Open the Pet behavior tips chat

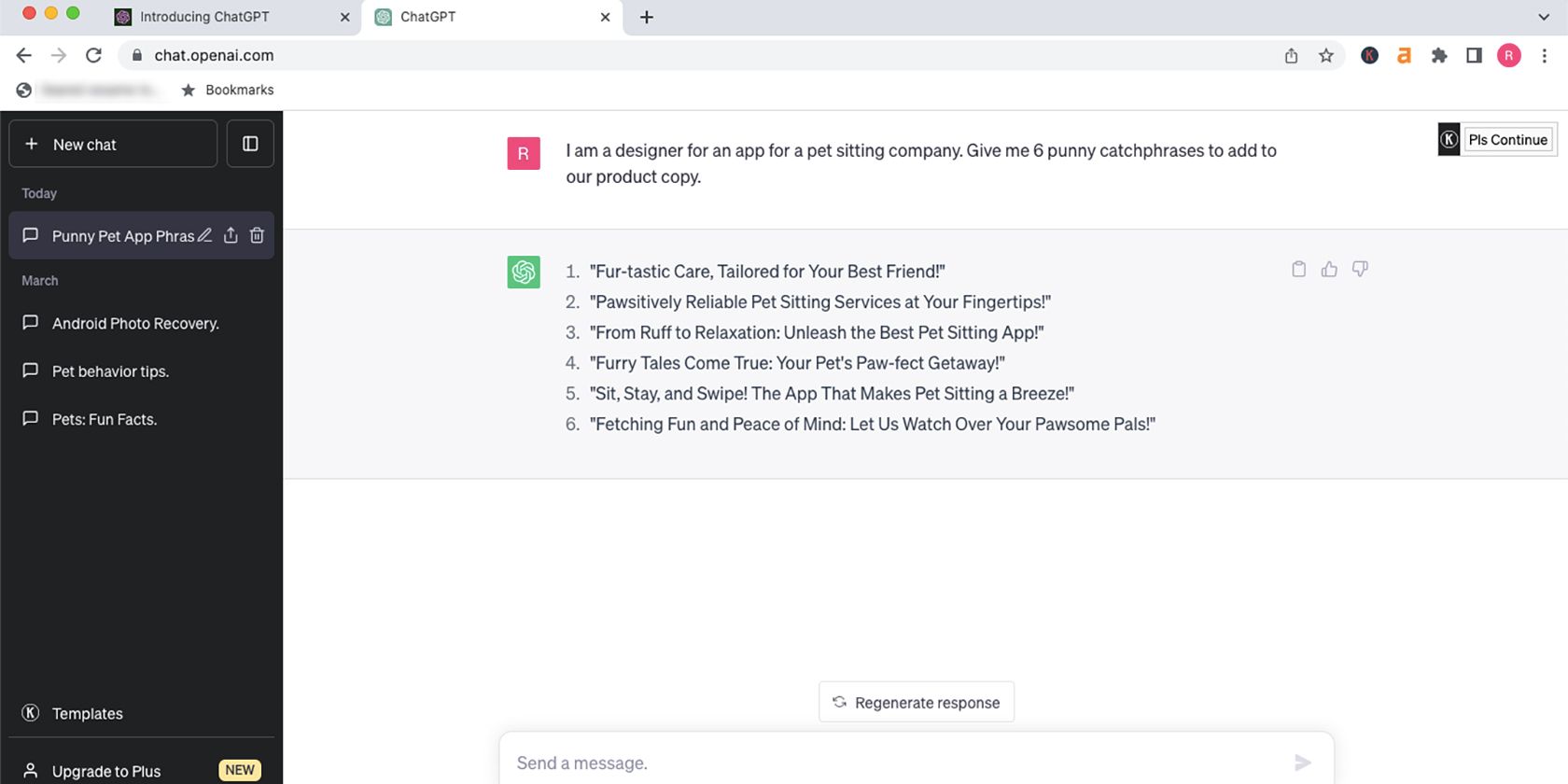[x=110, y=371]
